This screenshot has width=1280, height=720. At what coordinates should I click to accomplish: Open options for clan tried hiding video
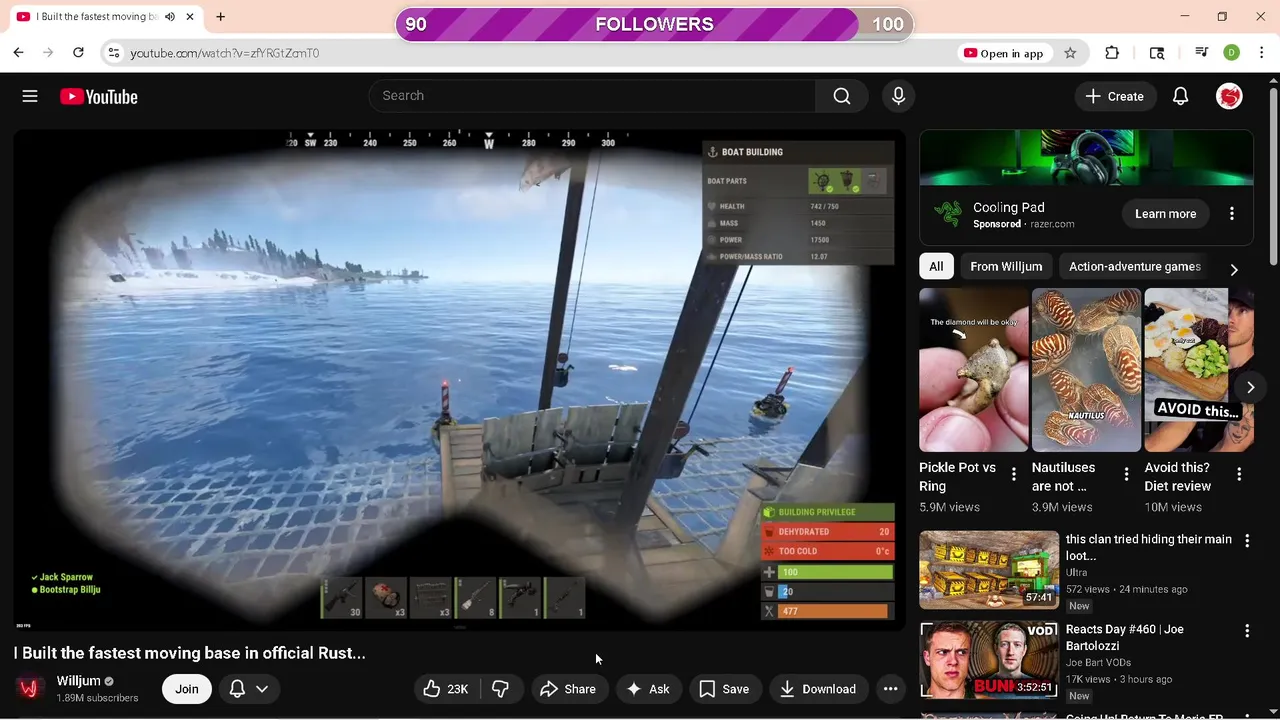(x=1247, y=541)
